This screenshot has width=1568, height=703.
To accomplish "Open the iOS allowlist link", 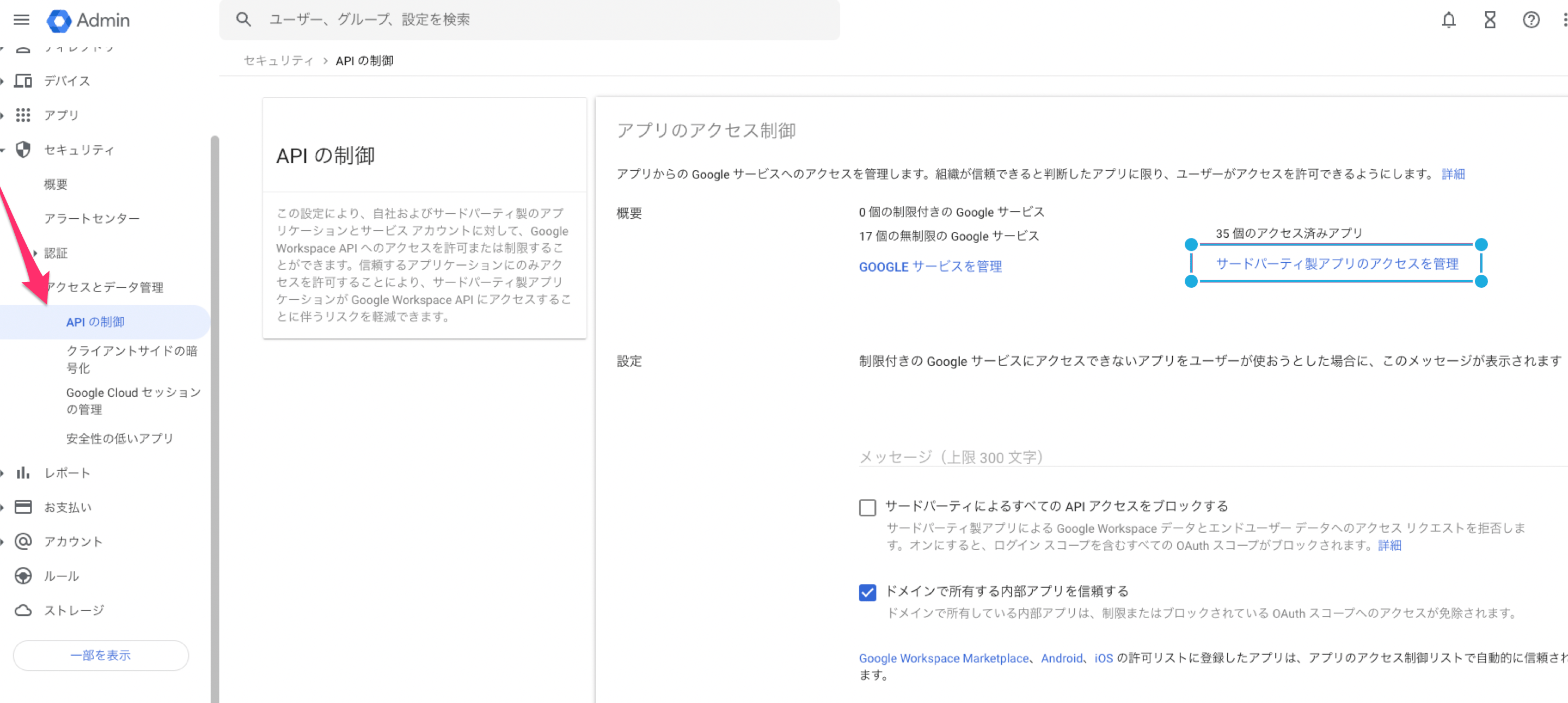I will [x=1103, y=658].
